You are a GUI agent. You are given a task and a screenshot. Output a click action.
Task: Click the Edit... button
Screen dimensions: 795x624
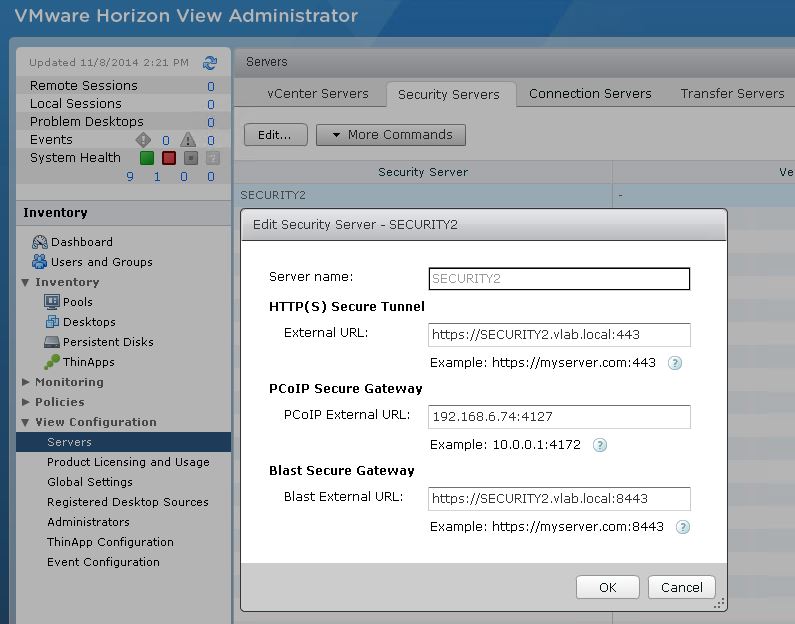click(275, 135)
